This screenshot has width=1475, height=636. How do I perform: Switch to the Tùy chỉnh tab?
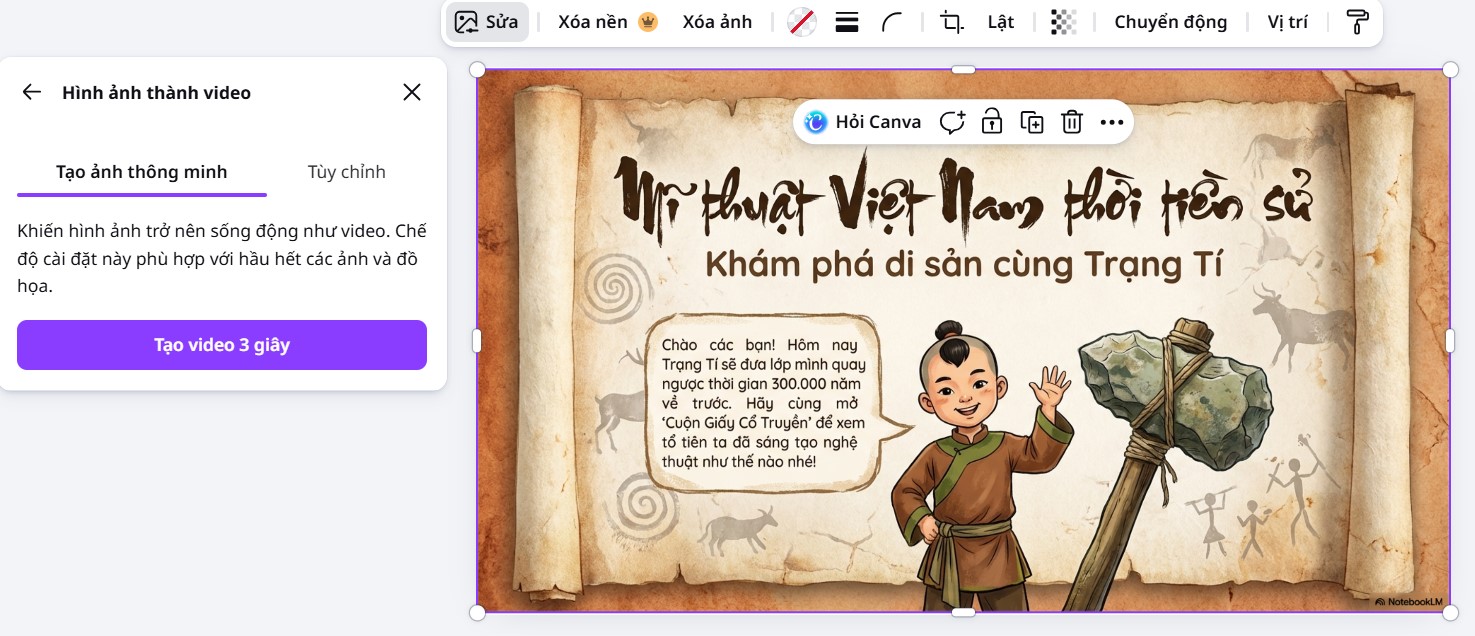[346, 171]
